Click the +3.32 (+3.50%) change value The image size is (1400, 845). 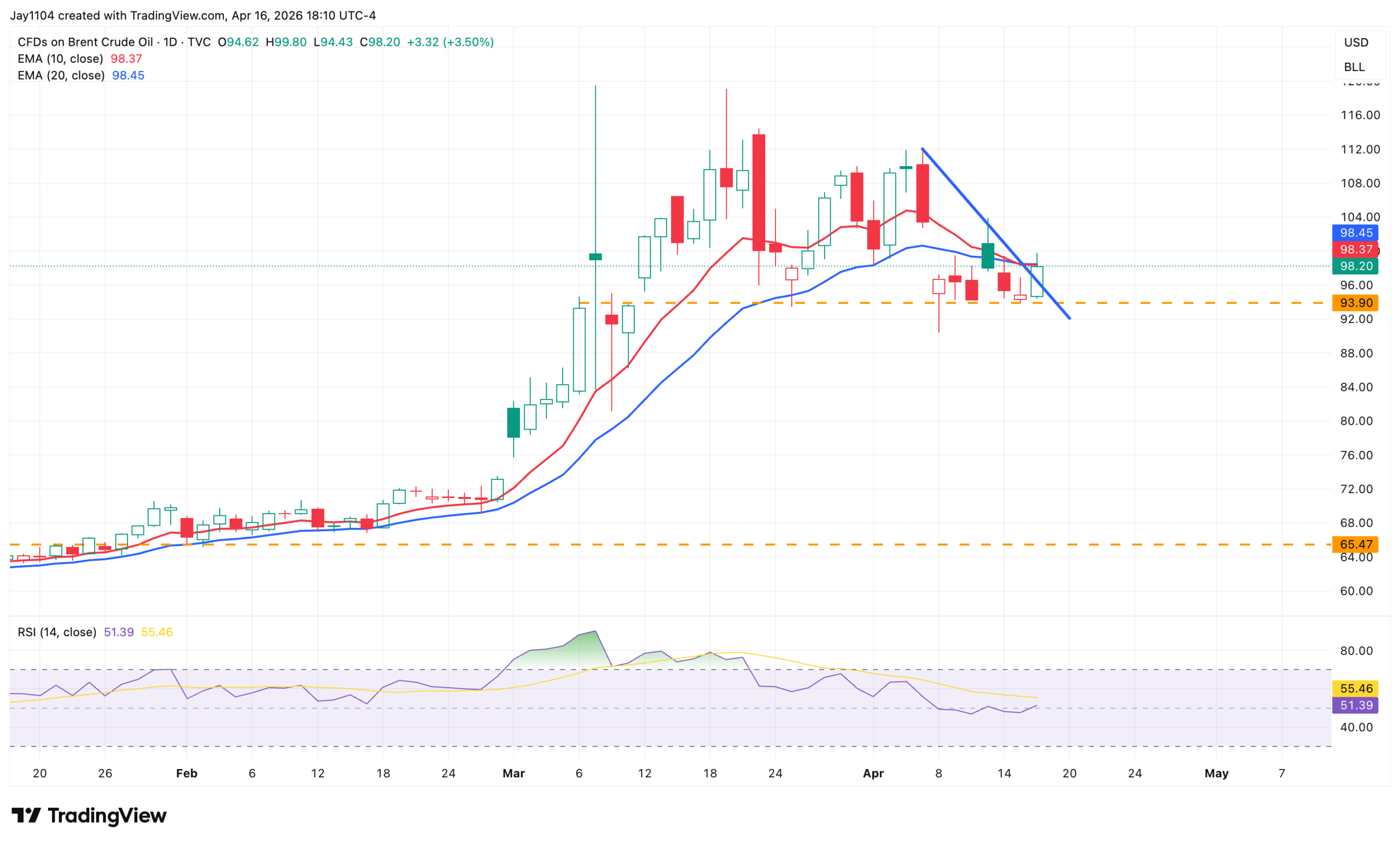click(450, 42)
